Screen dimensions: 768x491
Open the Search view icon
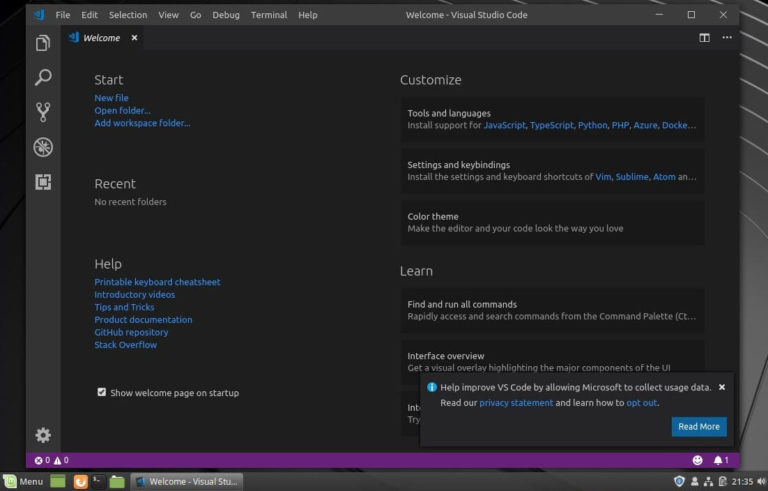point(43,77)
